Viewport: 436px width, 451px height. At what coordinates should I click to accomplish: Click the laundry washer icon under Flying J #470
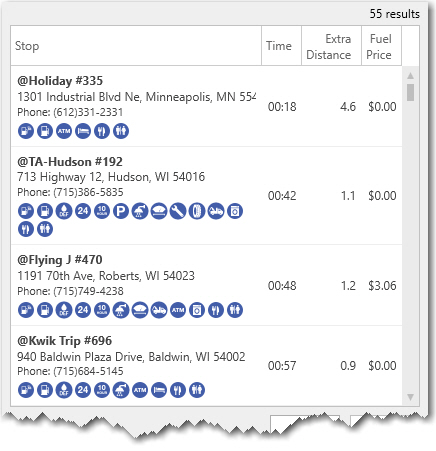click(197, 310)
